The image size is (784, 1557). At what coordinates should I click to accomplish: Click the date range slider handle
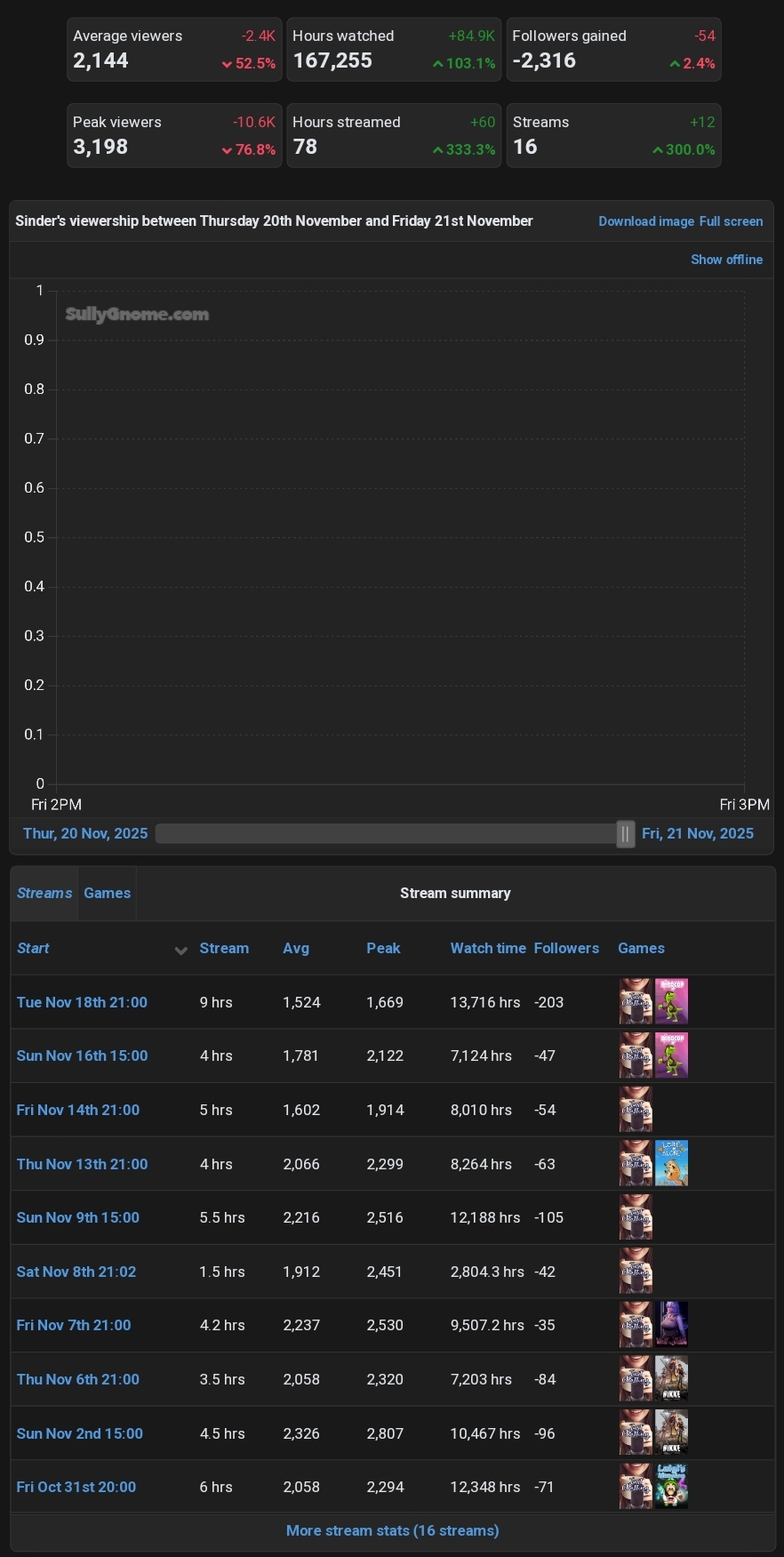coord(626,834)
